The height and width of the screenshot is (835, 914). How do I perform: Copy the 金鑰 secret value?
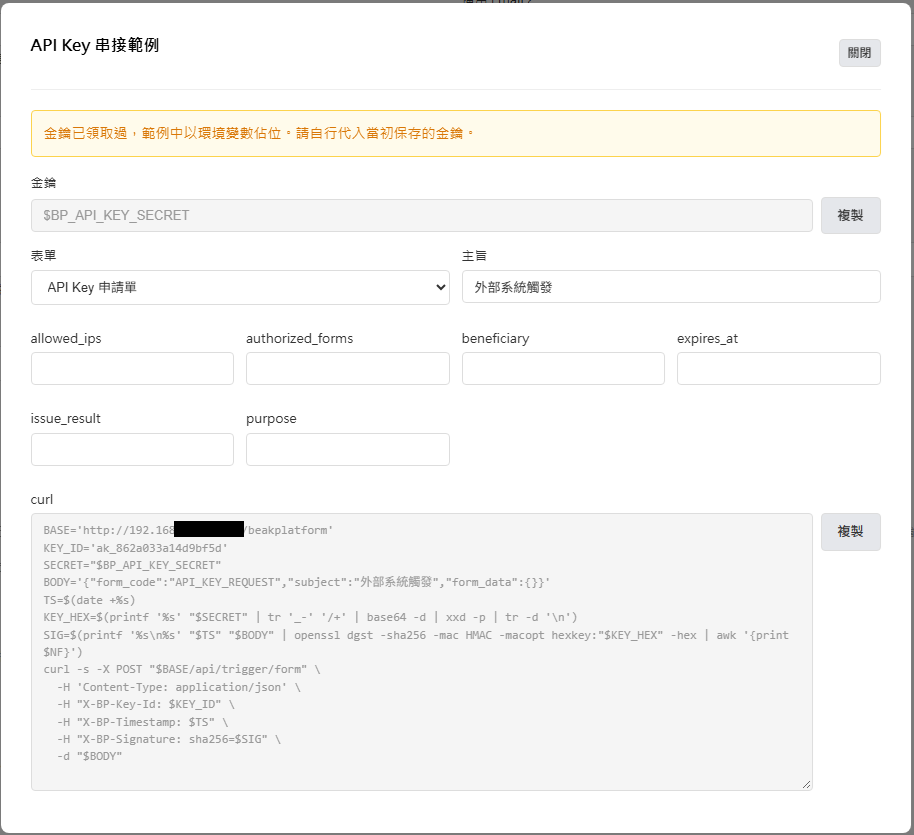pyautogui.click(x=850, y=216)
